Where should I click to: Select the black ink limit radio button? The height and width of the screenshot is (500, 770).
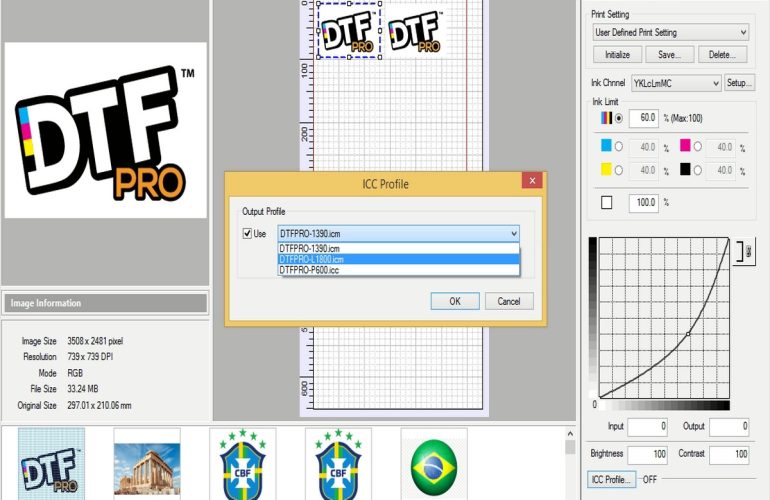[x=697, y=170]
